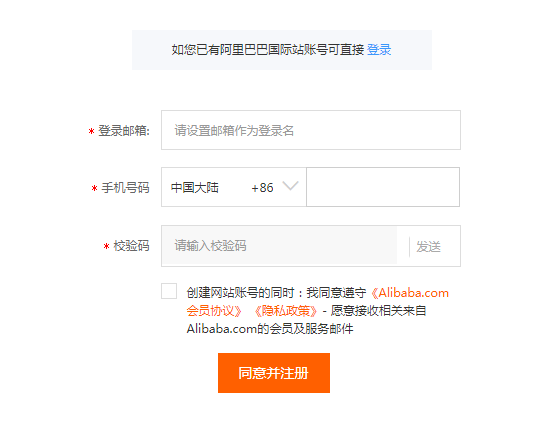Click the blue 登录 login link
Screen dimensions: 540x431
click(379, 50)
